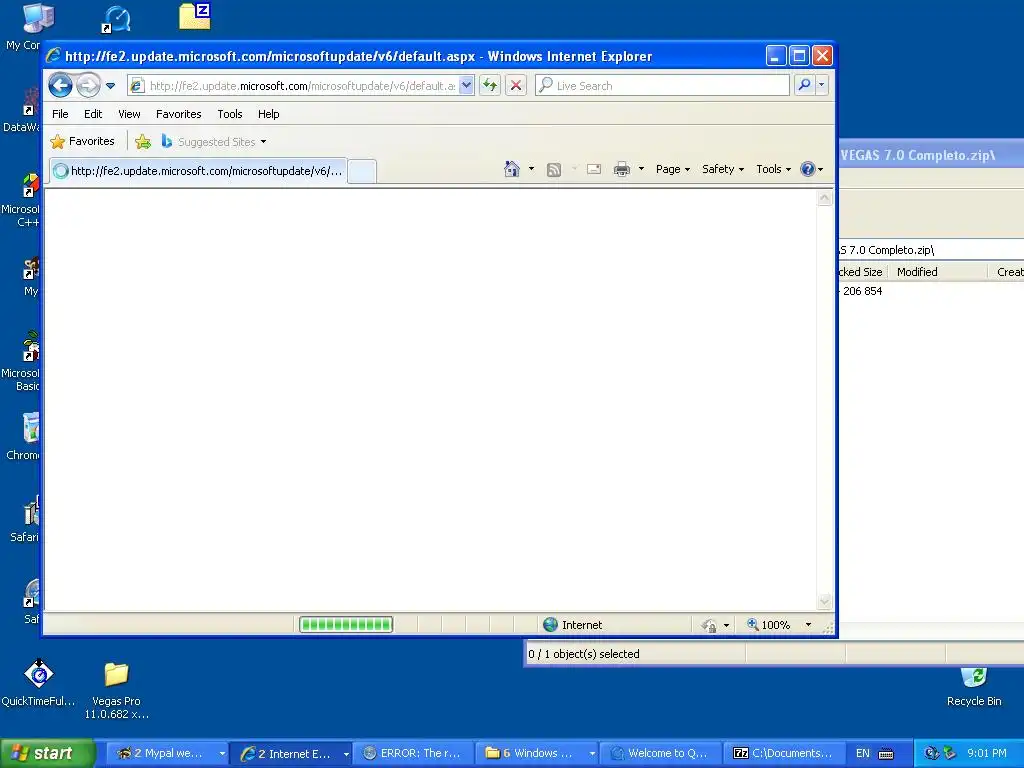This screenshot has width=1024, height=768.
Task: Open ERROR taskbar window button
Action: coord(414,753)
